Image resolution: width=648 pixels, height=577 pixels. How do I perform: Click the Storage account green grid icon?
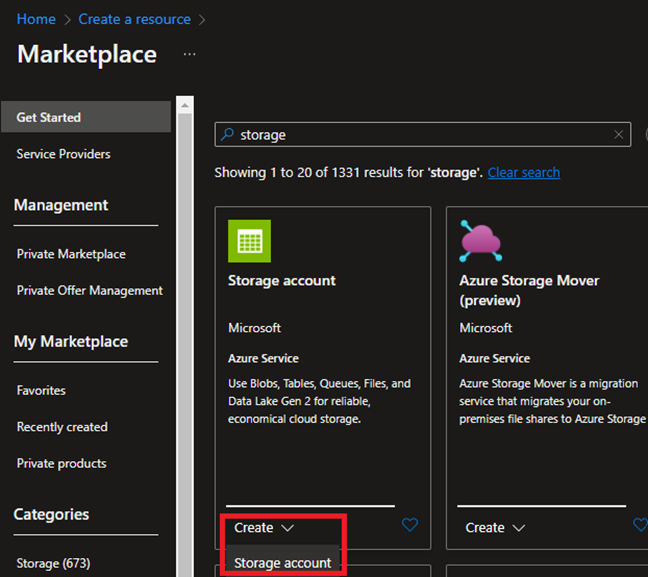[x=249, y=240]
